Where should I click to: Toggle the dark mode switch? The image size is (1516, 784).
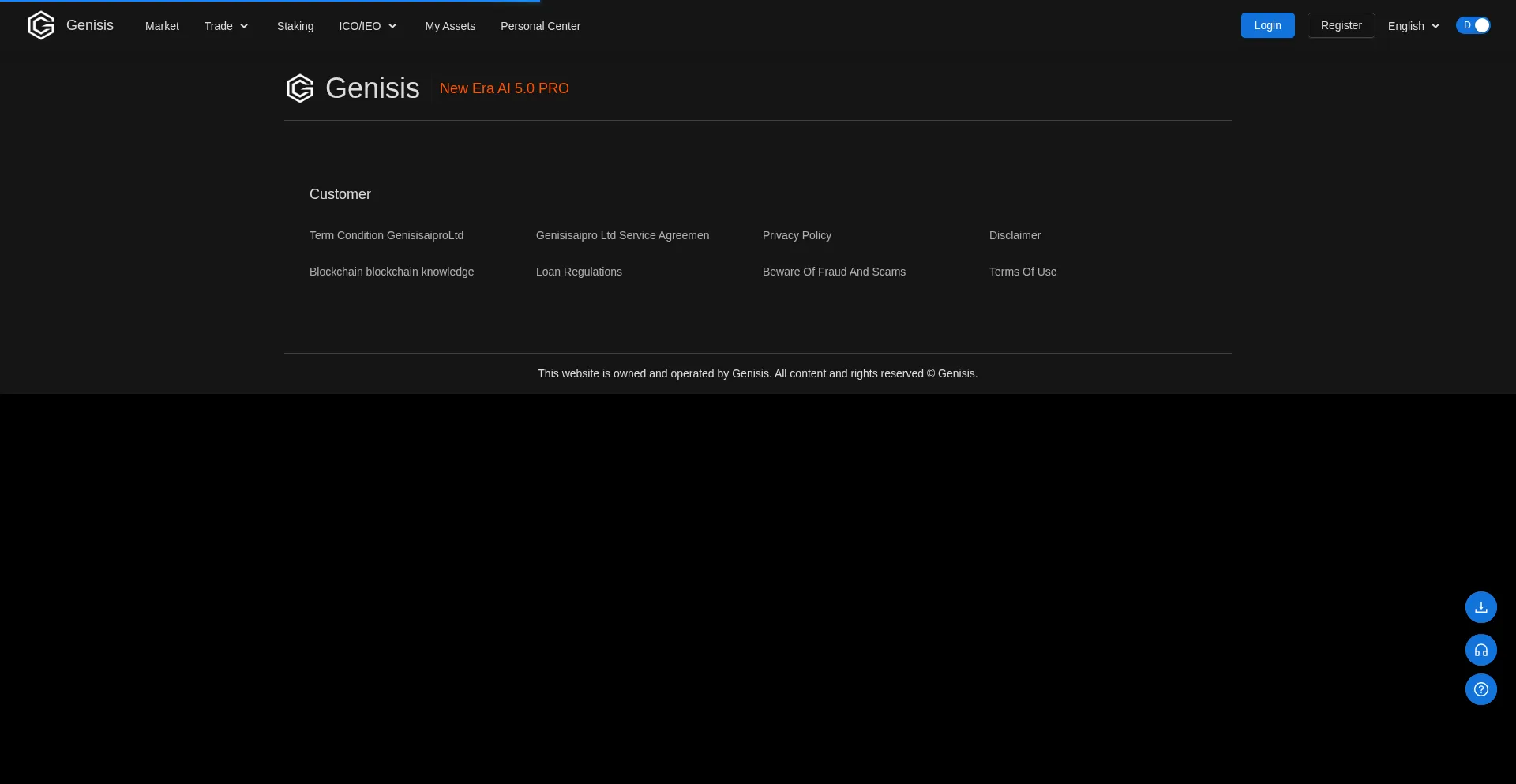1473,25
